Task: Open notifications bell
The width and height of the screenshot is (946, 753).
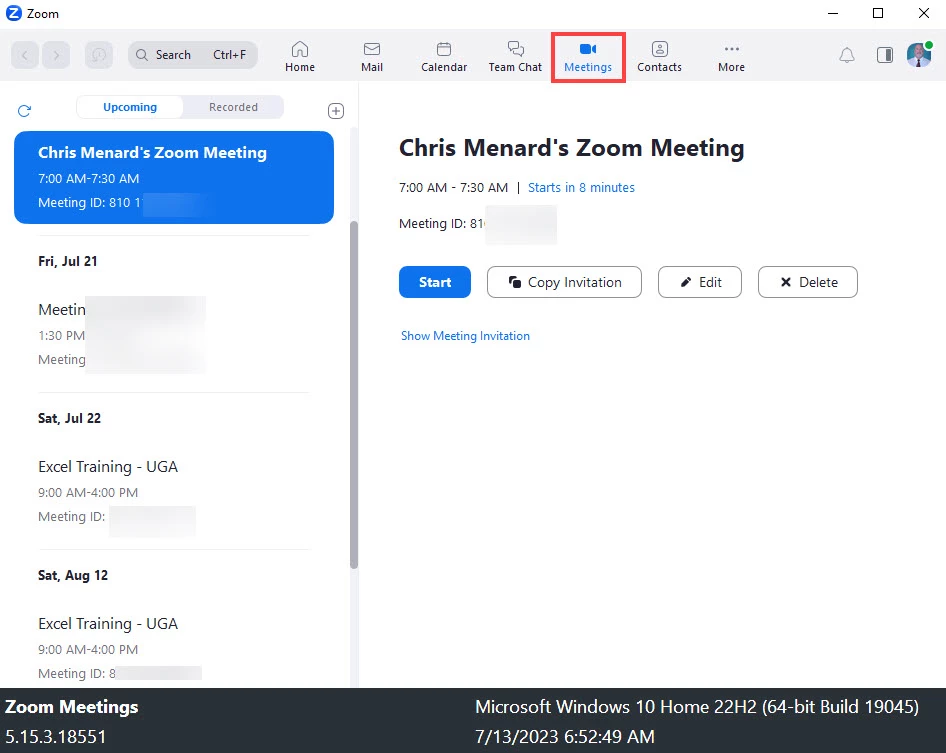Action: (847, 55)
